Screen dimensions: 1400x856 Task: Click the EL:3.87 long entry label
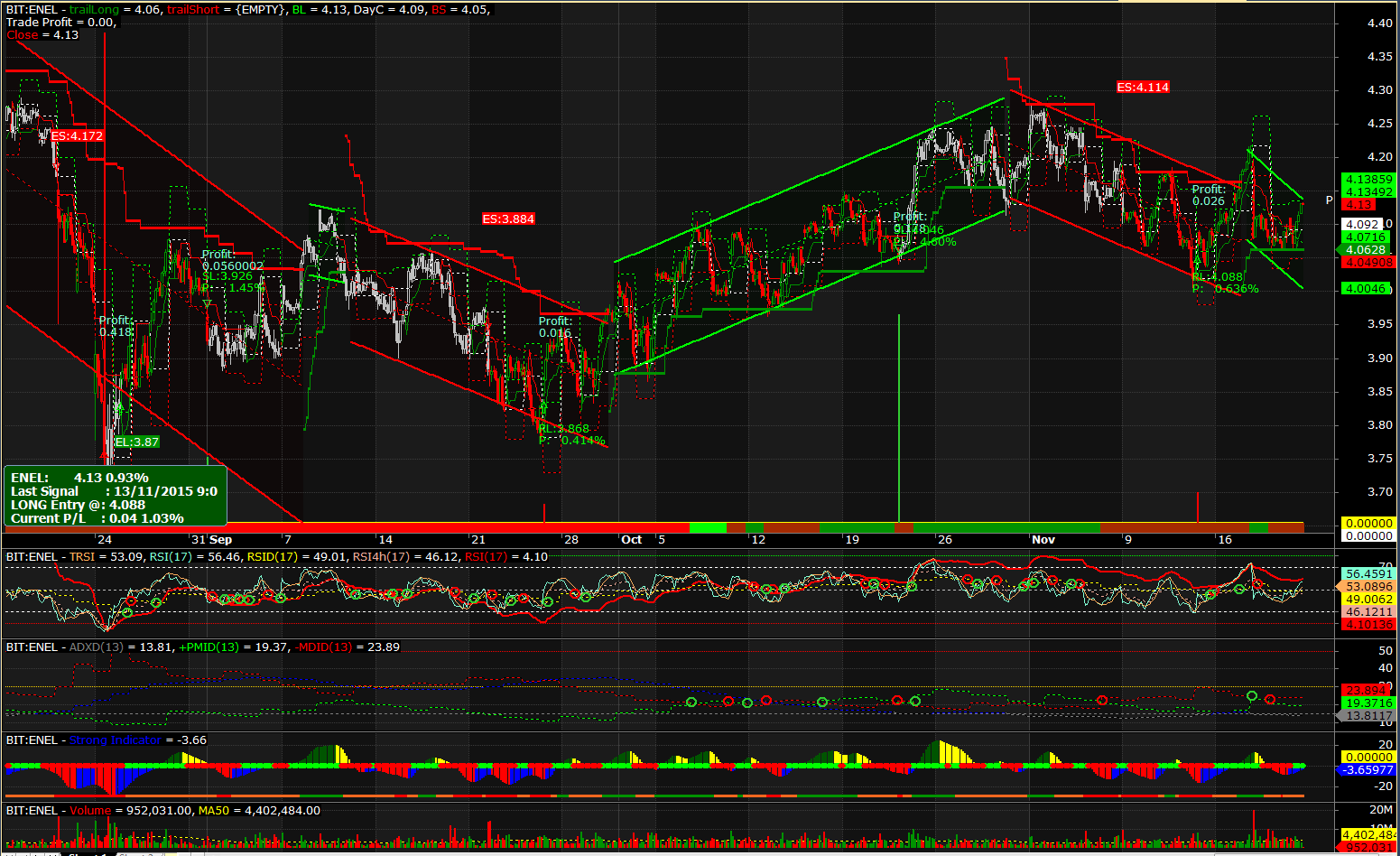(x=137, y=442)
